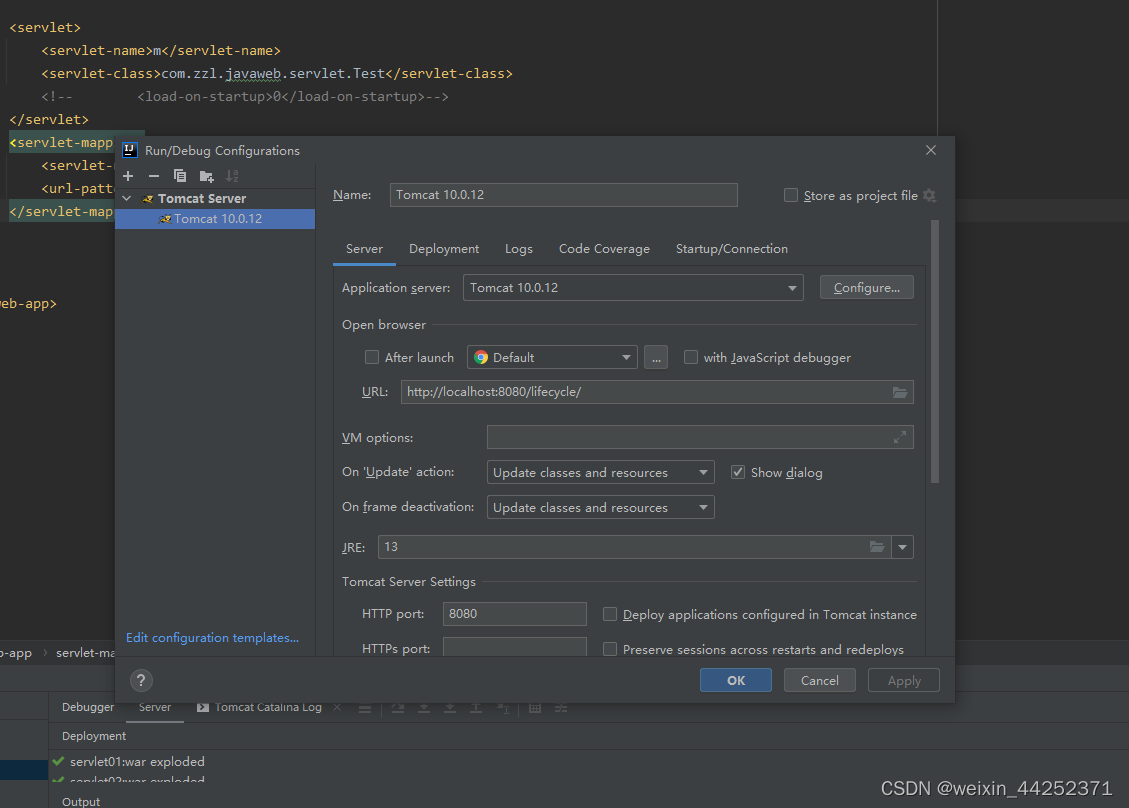Screen dimensions: 1129x808
Task: Click the Cancel button
Action: [819, 681]
